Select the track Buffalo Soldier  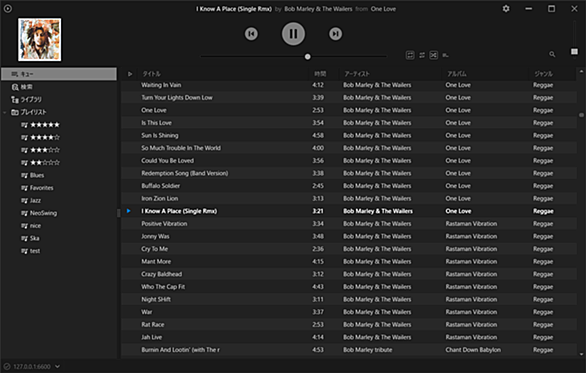pos(160,186)
